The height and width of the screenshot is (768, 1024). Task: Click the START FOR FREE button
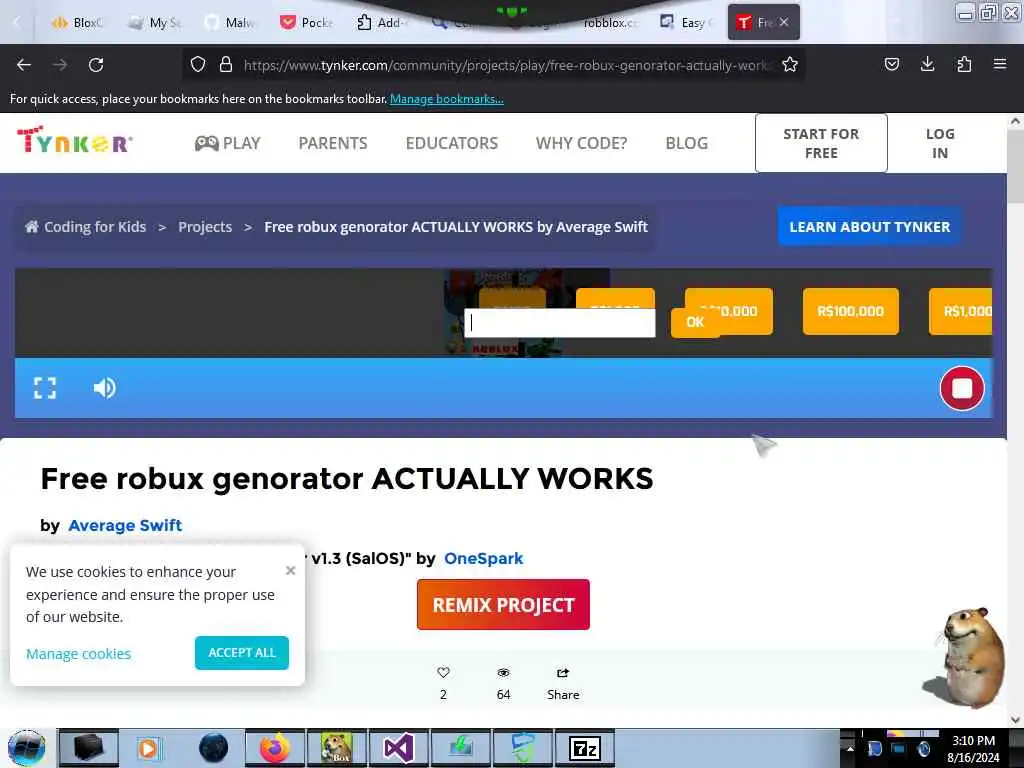point(821,143)
